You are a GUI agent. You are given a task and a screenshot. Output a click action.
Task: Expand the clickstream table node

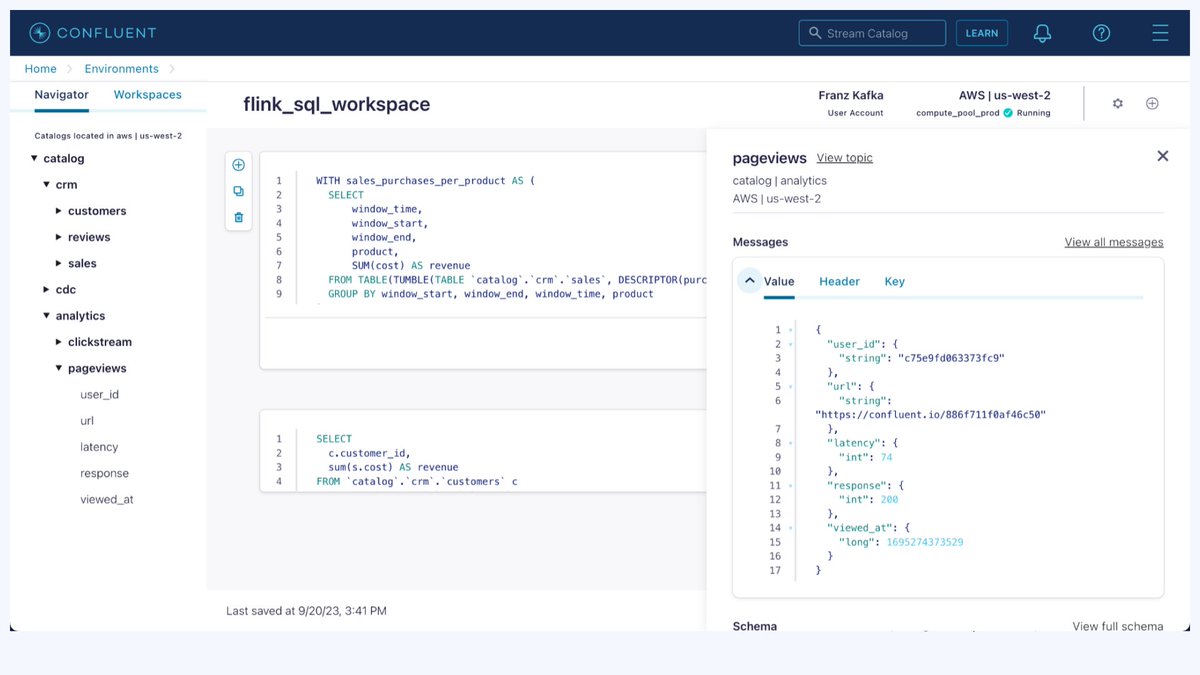[59, 342]
